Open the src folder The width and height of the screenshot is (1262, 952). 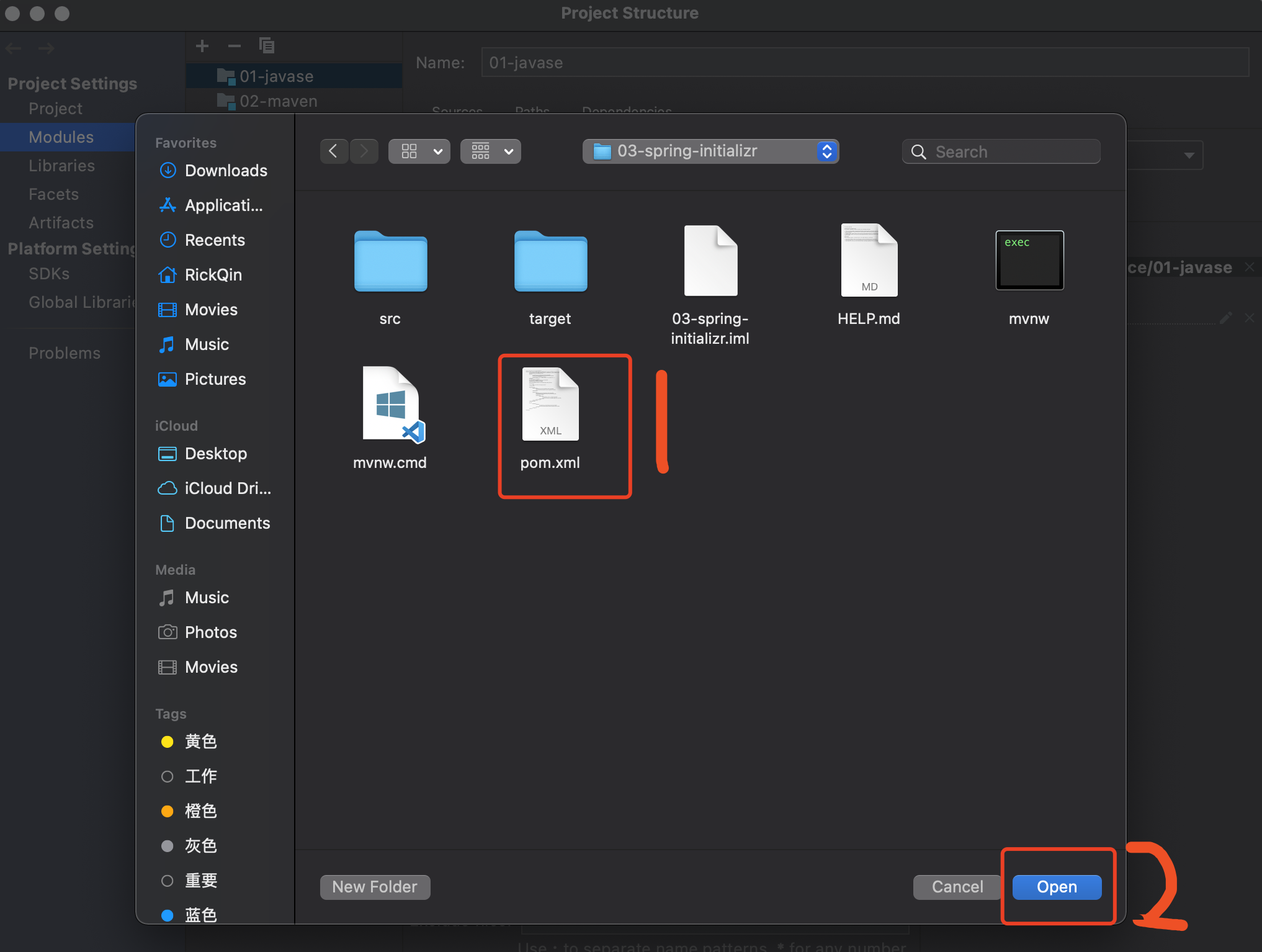(390, 261)
